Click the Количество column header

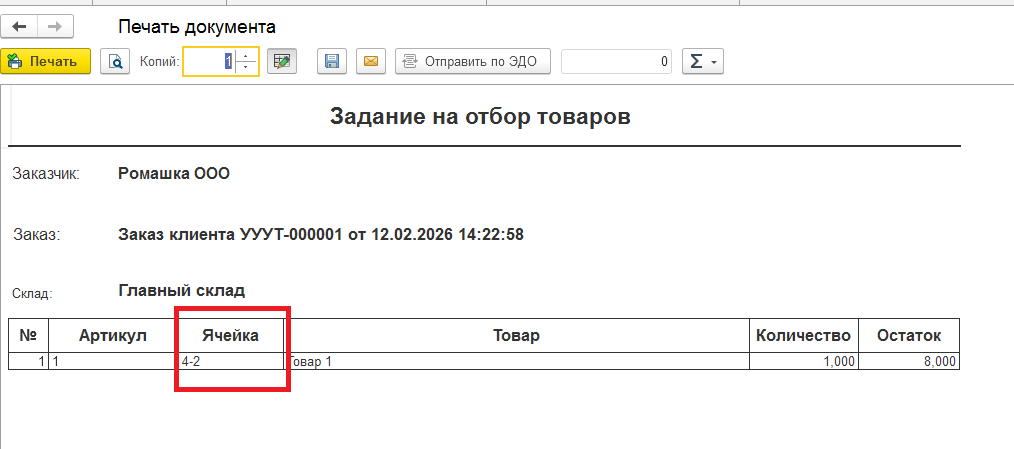(803, 335)
